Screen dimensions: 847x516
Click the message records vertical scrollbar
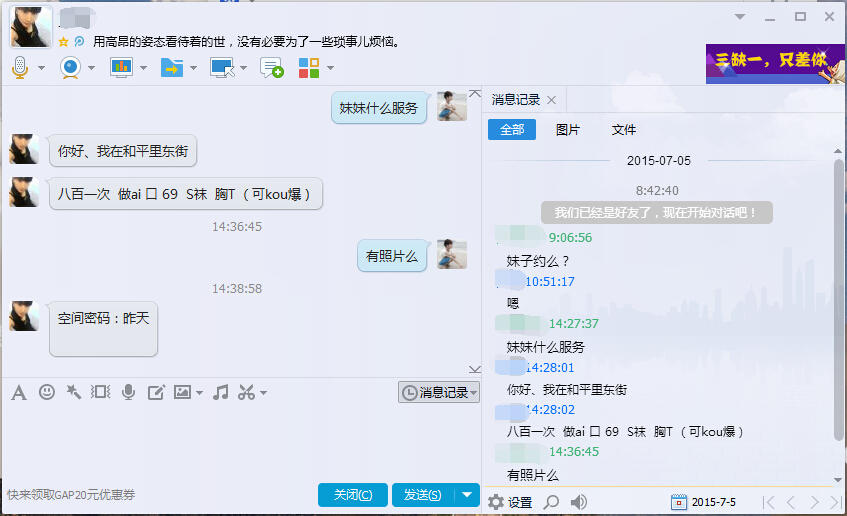pyautogui.click(x=838, y=300)
